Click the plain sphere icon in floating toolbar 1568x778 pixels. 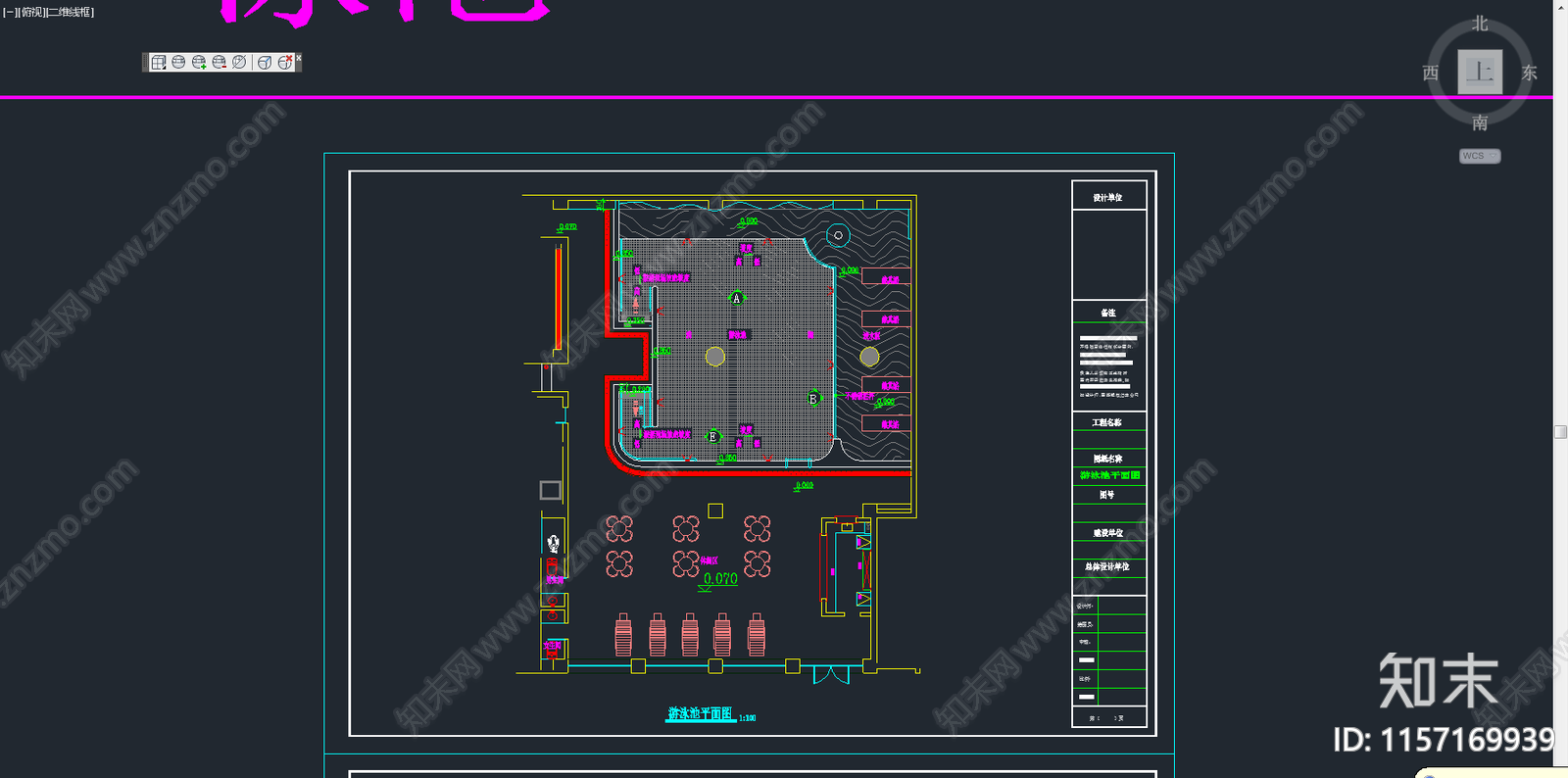[178, 62]
